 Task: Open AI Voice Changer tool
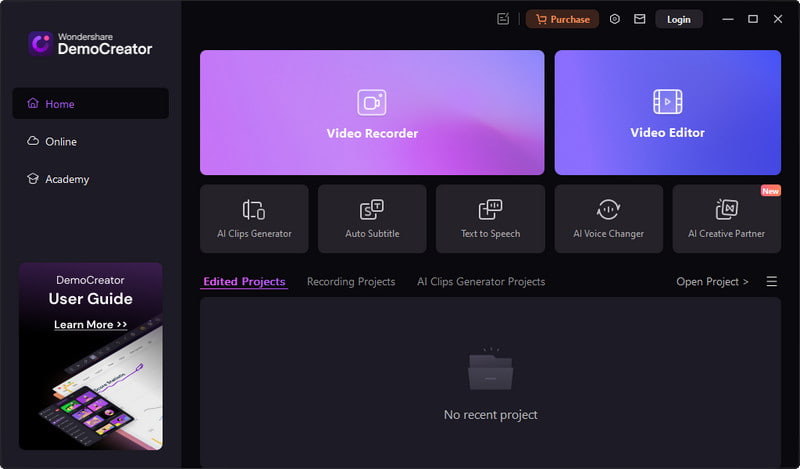point(608,219)
